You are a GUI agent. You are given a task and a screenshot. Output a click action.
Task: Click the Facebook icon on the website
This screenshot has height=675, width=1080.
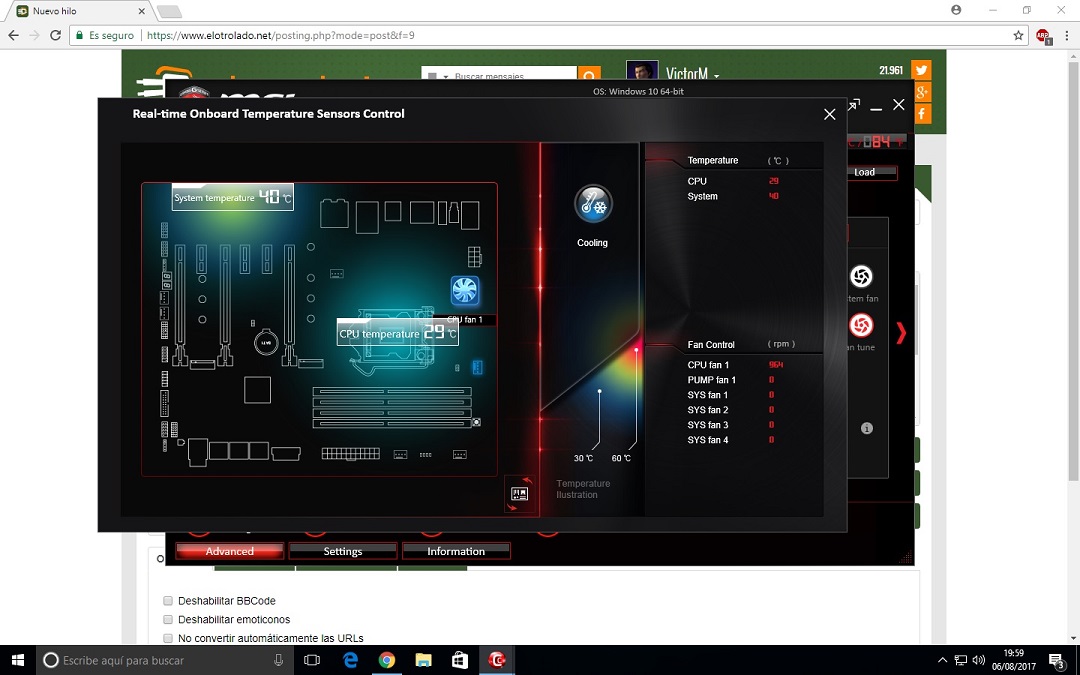point(922,113)
